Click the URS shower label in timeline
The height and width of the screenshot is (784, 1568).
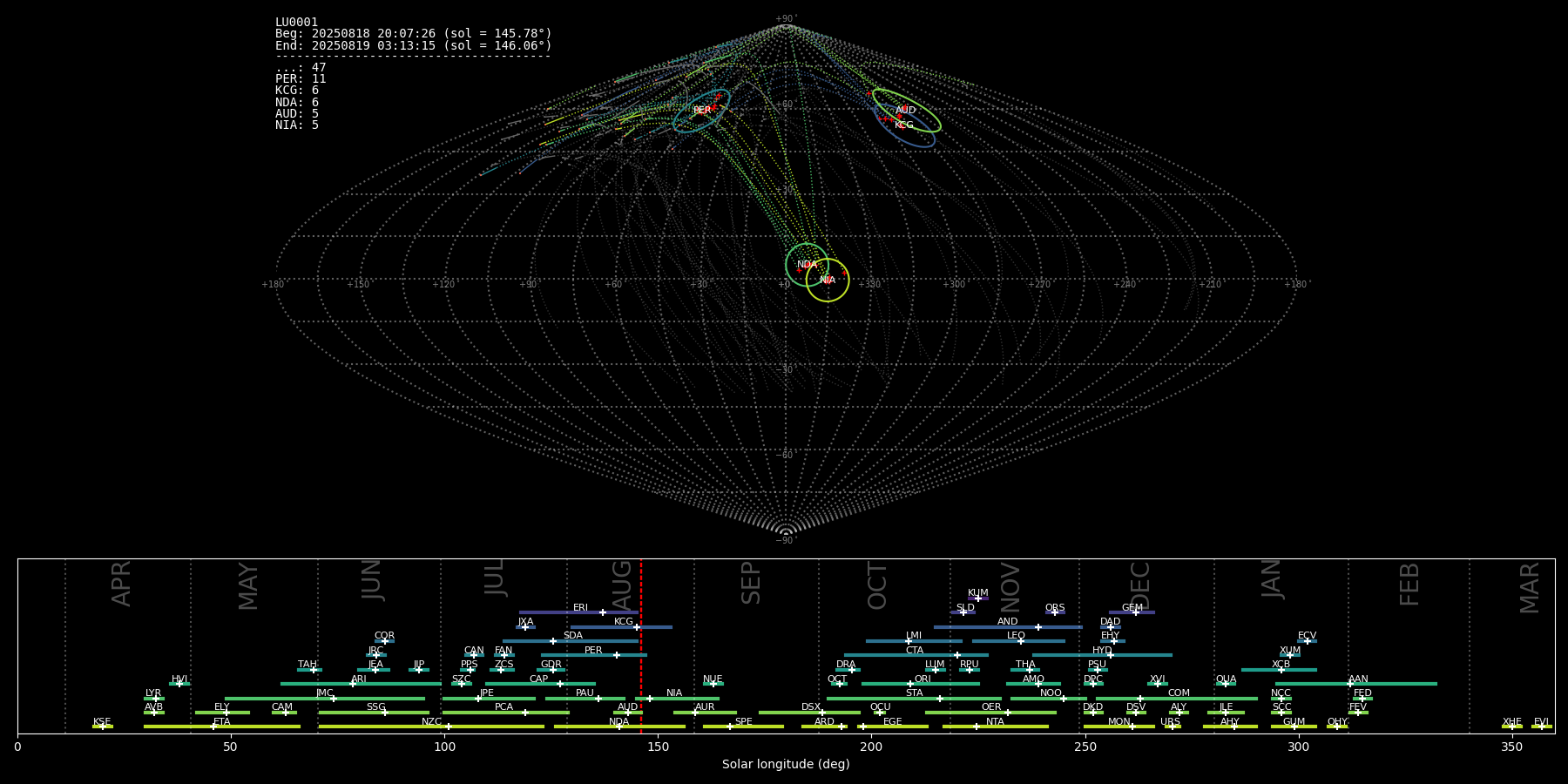[1171, 722]
